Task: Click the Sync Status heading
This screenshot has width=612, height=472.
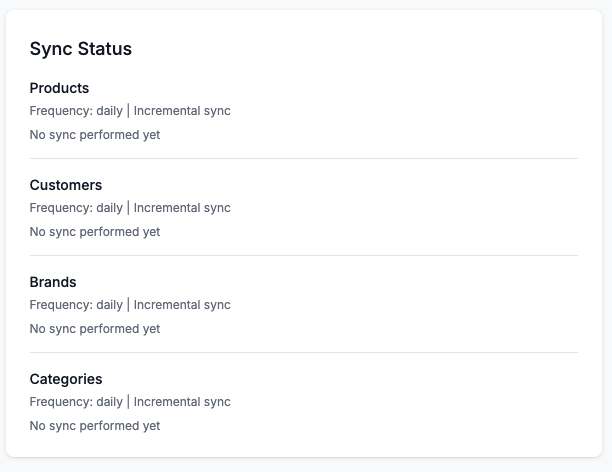Action: tap(81, 49)
